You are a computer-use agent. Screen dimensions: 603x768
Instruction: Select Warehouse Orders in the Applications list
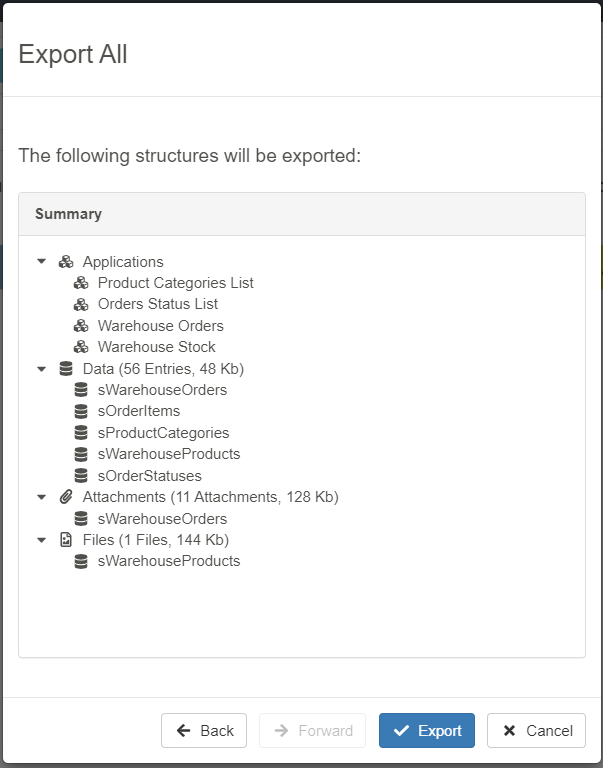[x=160, y=326]
